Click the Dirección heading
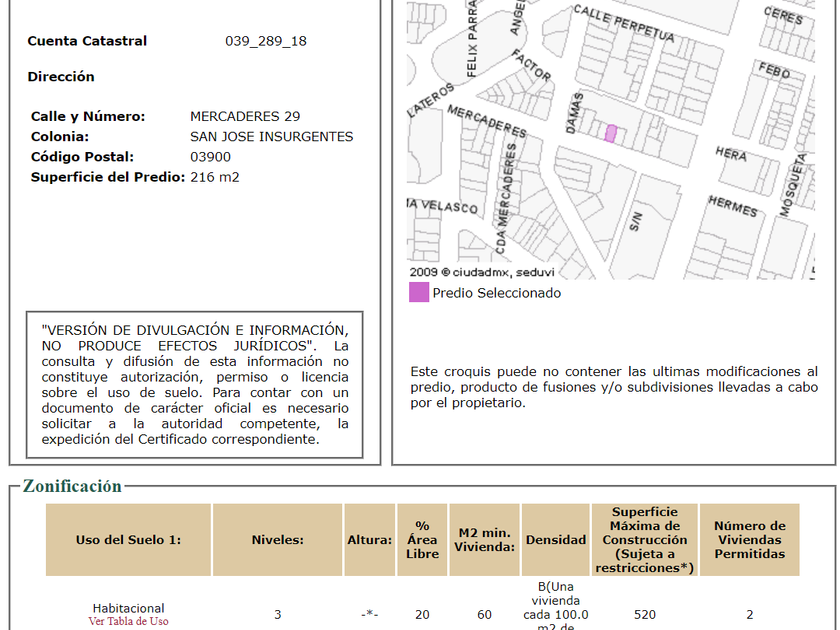This screenshot has width=840, height=630. (x=61, y=77)
